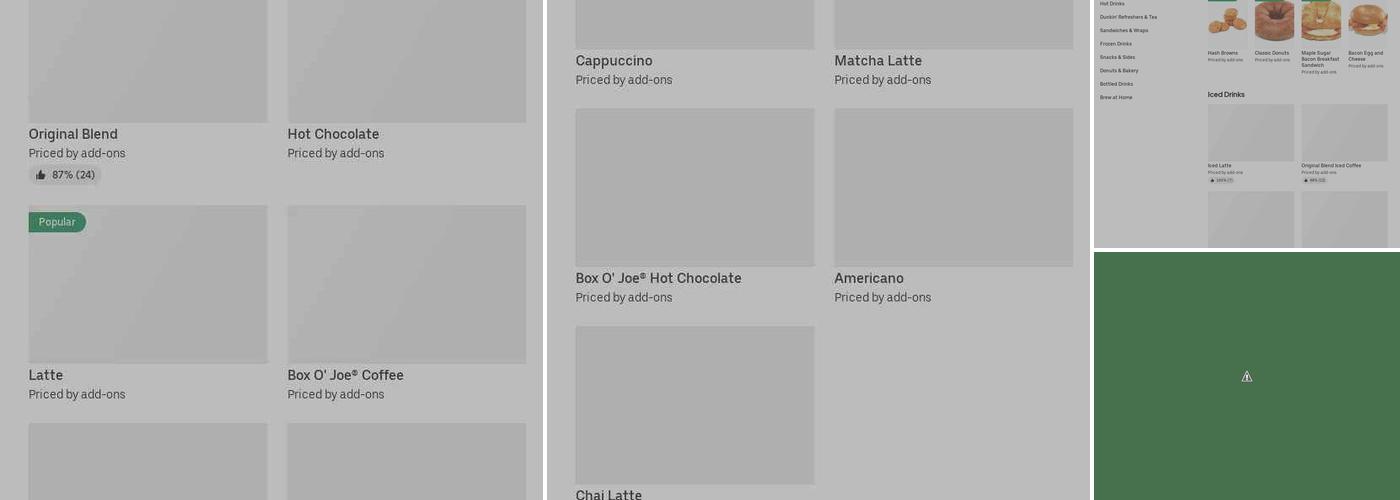1400x500 pixels.
Task: Click the thumbs-up rating on Original Blend
Action: [65, 175]
